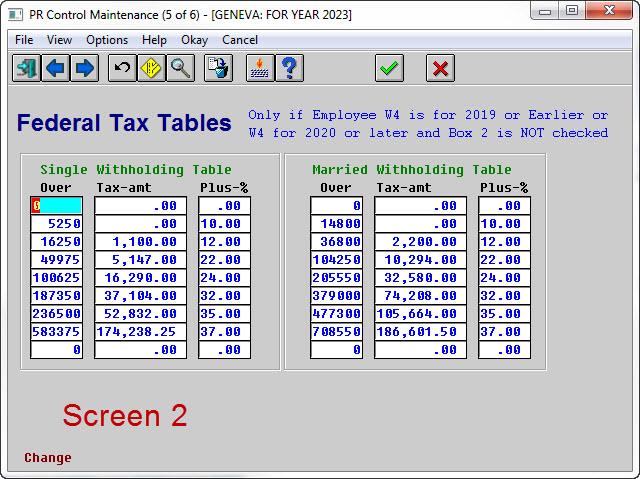
Task: Click Married Over field 104250
Action: 336,259
